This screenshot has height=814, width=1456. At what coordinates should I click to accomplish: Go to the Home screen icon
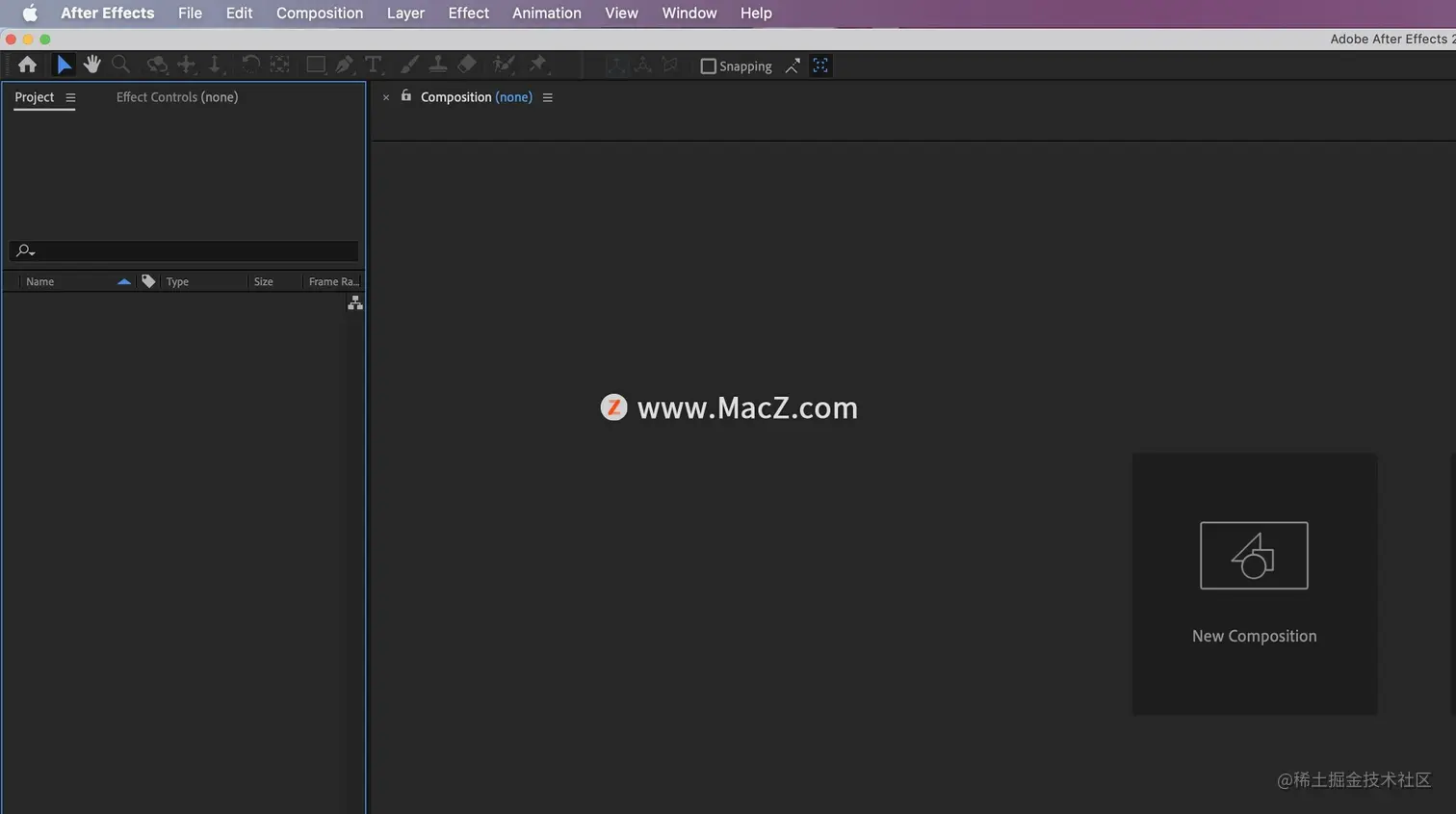pyautogui.click(x=27, y=65)
